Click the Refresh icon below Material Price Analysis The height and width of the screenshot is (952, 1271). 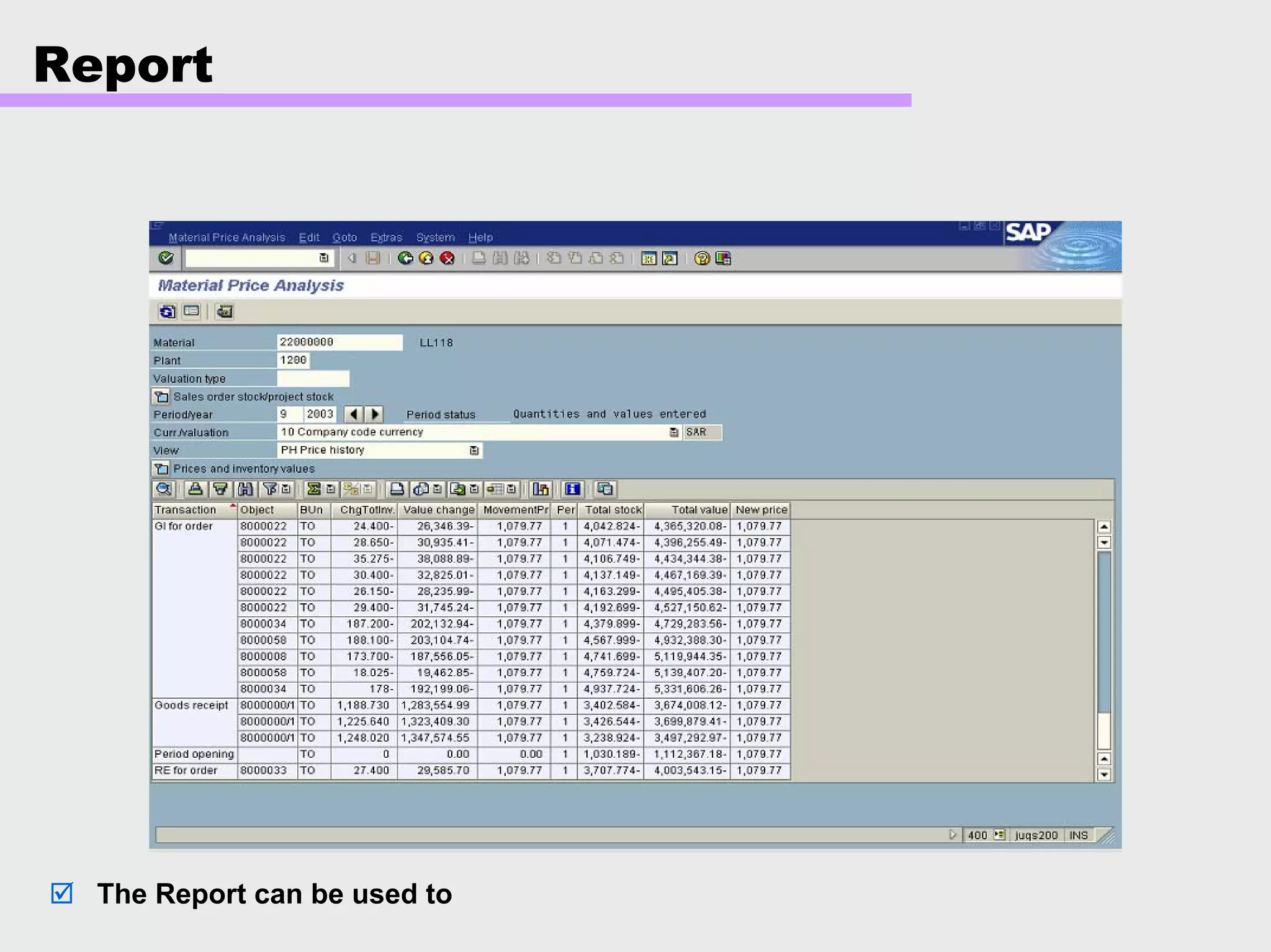click(x=167, y=312)
